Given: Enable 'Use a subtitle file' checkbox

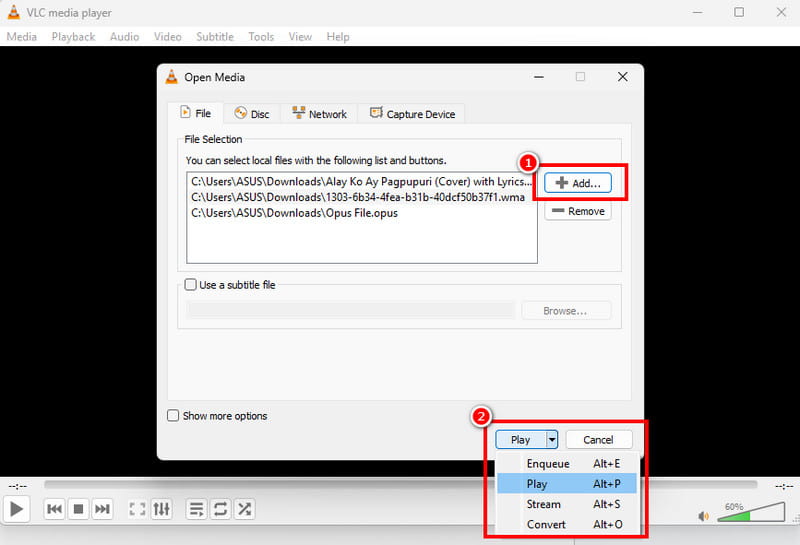Looking at the screenshot, I should coord(193,285).
